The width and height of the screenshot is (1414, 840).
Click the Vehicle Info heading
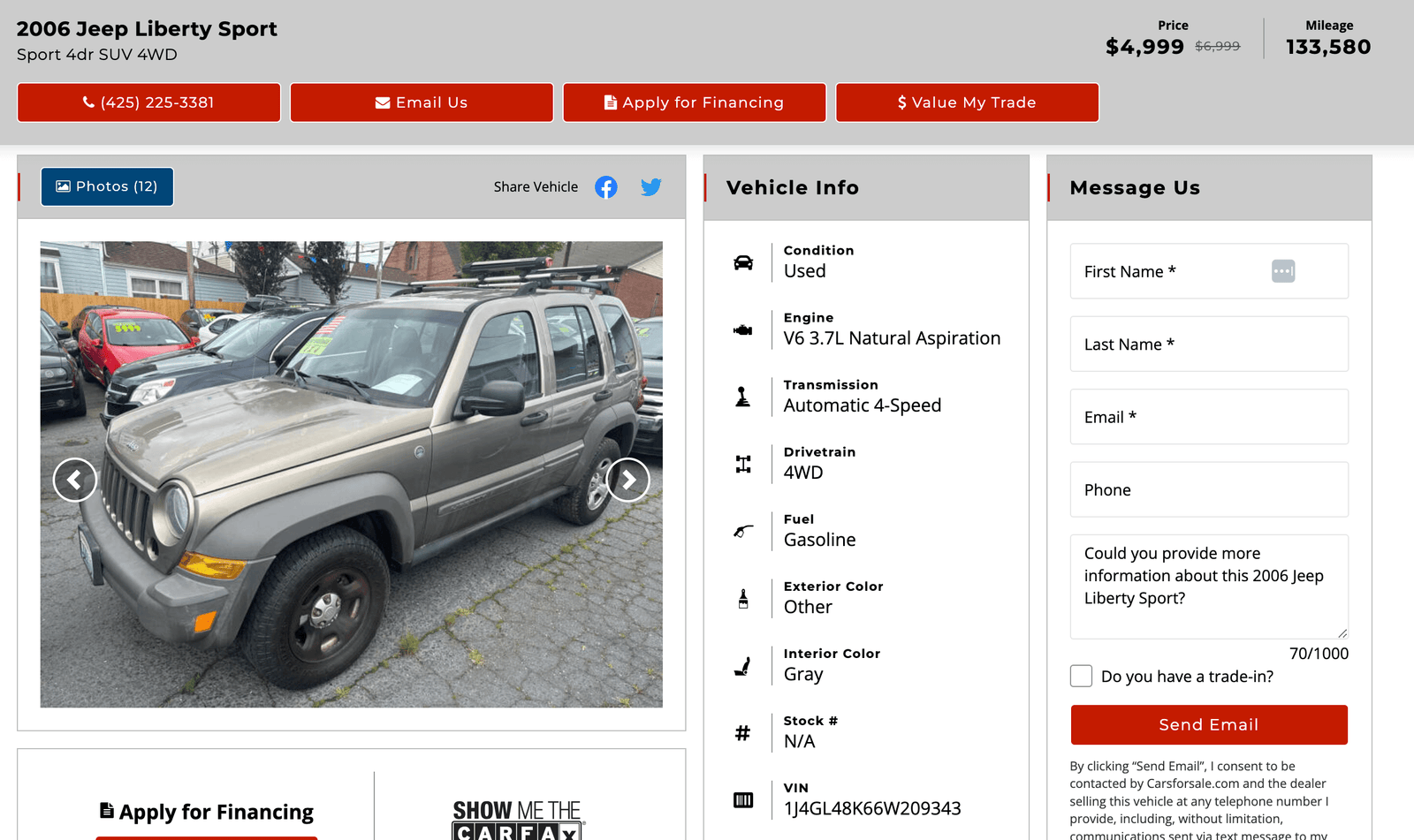(x=793, y=188)
